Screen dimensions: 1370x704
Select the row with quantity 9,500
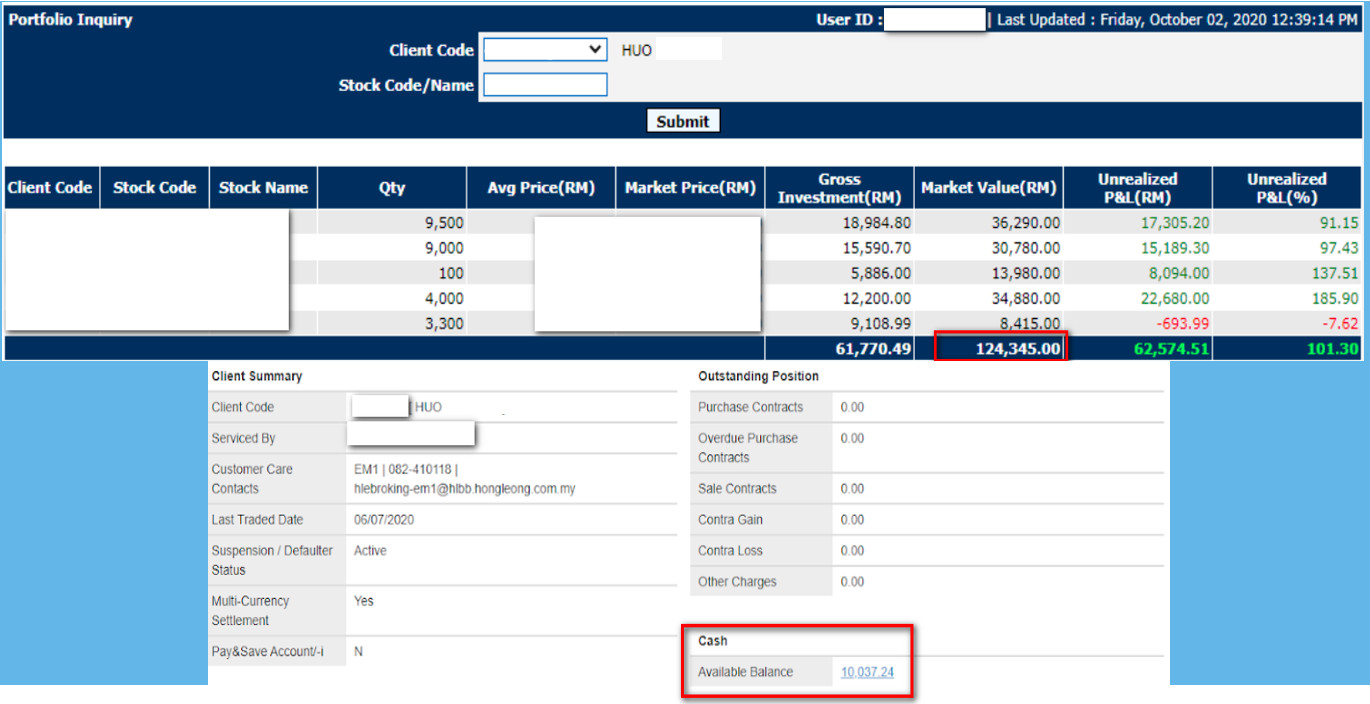683,223
